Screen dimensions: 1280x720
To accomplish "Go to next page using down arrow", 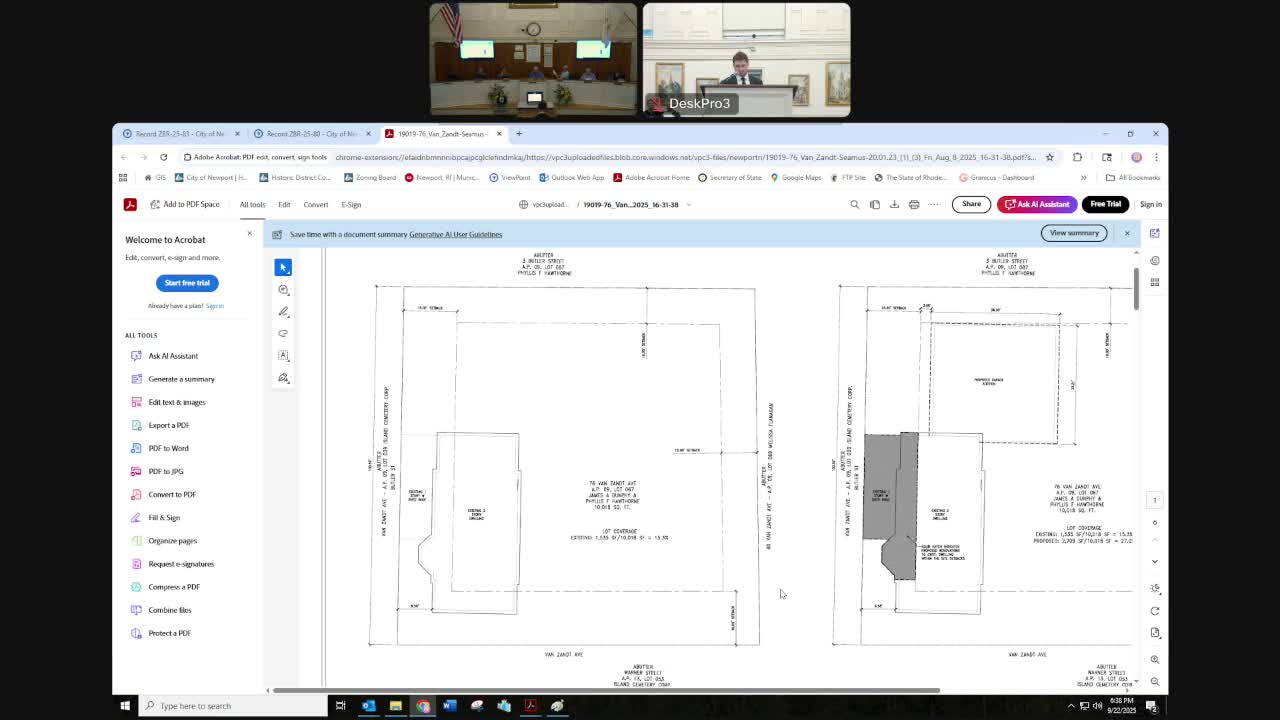I will pyautogui.click(x=1155, y=562).
